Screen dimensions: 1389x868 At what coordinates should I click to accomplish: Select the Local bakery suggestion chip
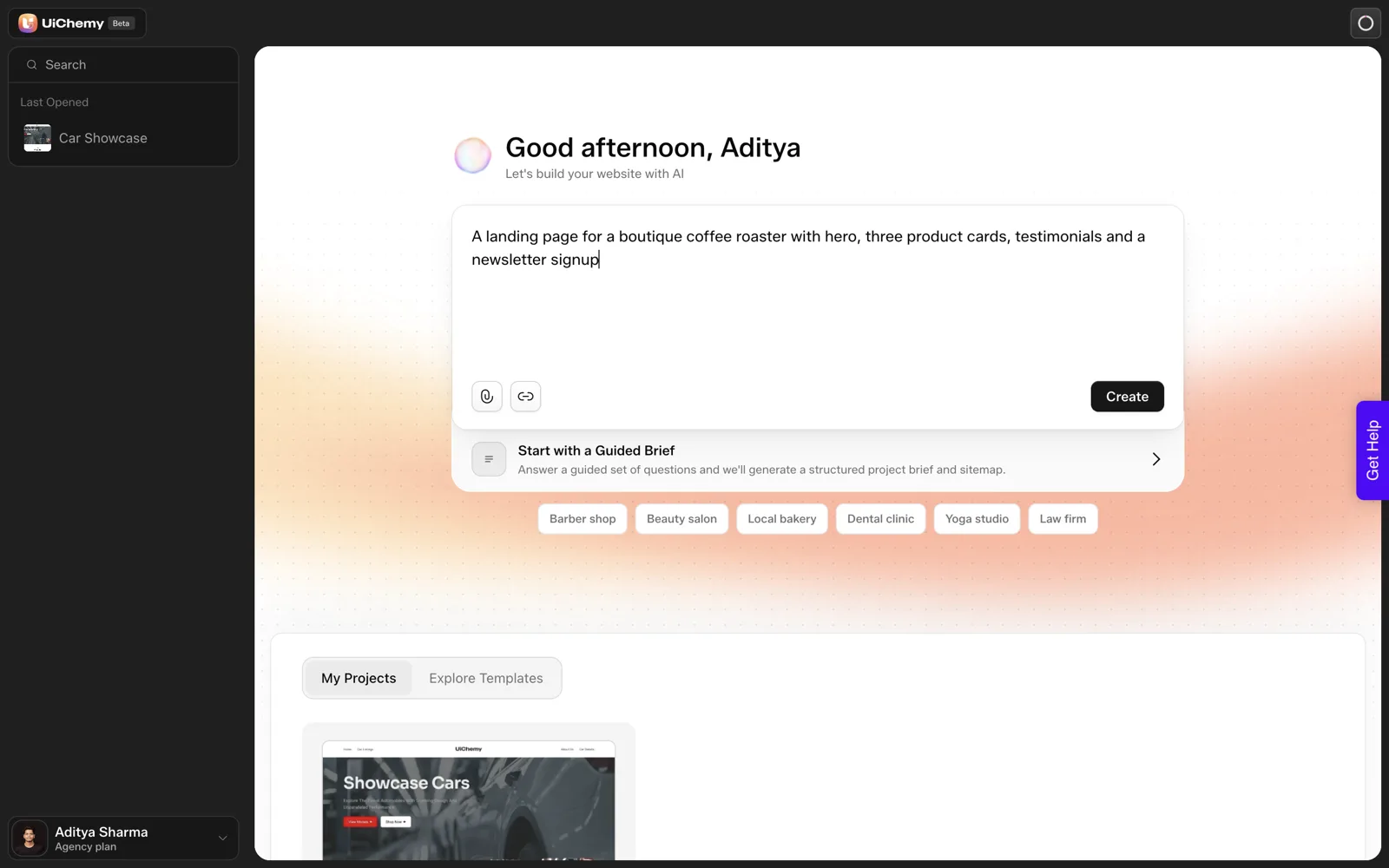point(782,519)
